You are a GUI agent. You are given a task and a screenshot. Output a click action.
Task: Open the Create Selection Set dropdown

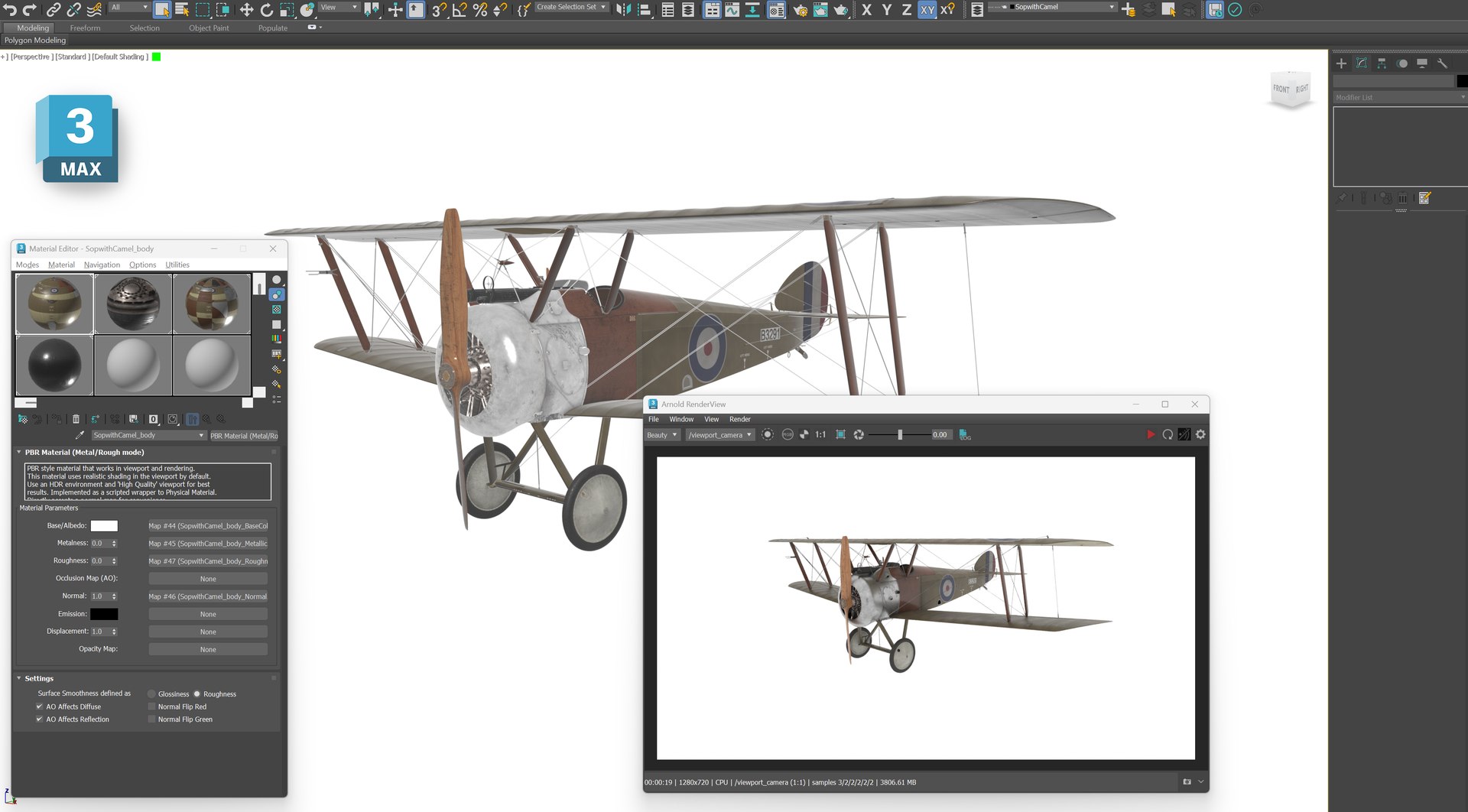click(x=571, y=7)
